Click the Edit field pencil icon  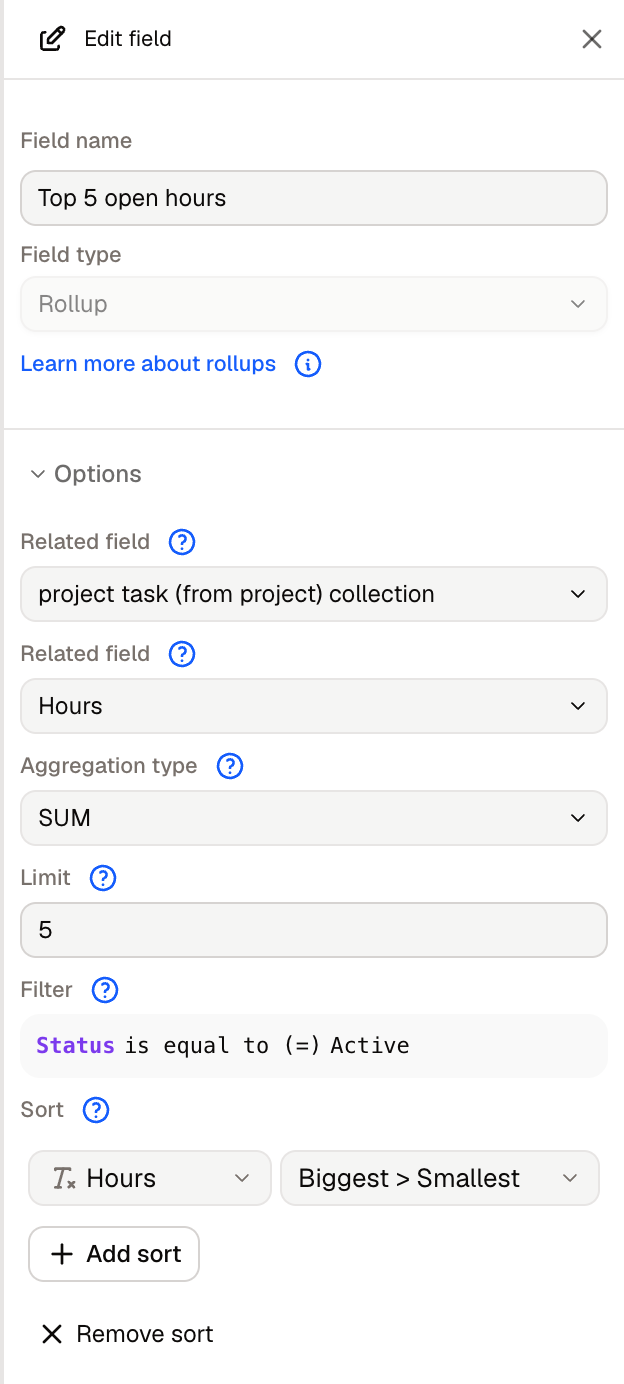pyautogui.click(x=52, y=39)
